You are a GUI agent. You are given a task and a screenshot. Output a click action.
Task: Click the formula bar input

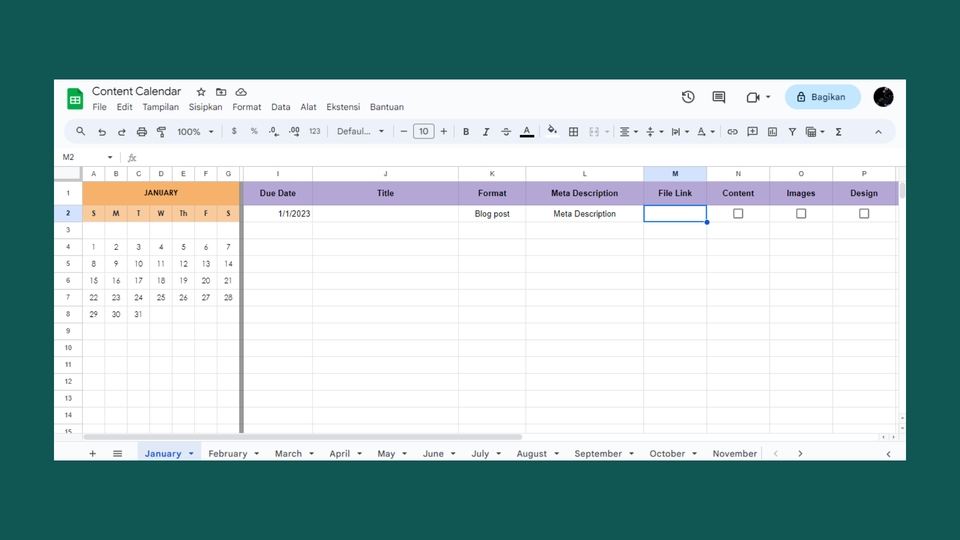520,157
